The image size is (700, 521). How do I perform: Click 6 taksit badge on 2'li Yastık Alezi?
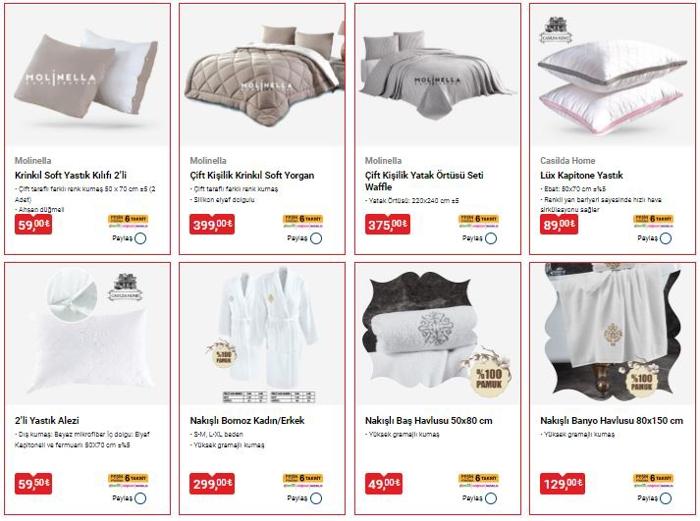128,480
